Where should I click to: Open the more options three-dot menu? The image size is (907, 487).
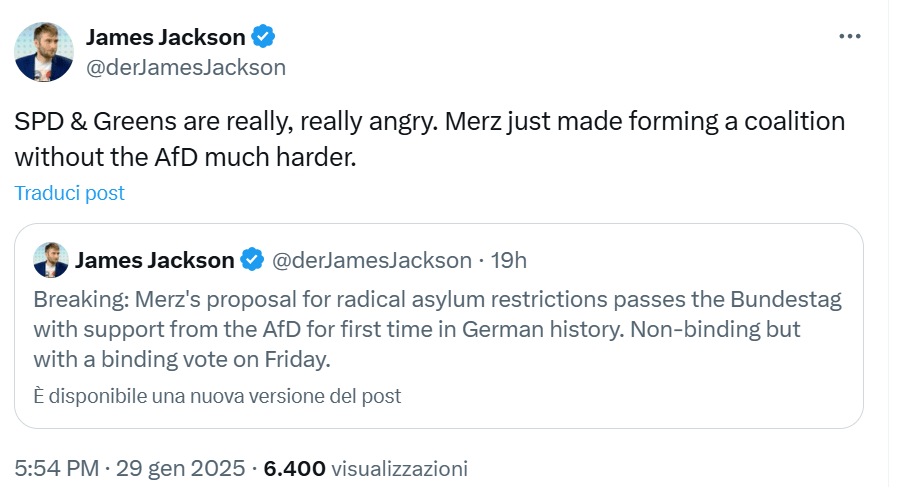pyautogui.click(x=849, y=37)
